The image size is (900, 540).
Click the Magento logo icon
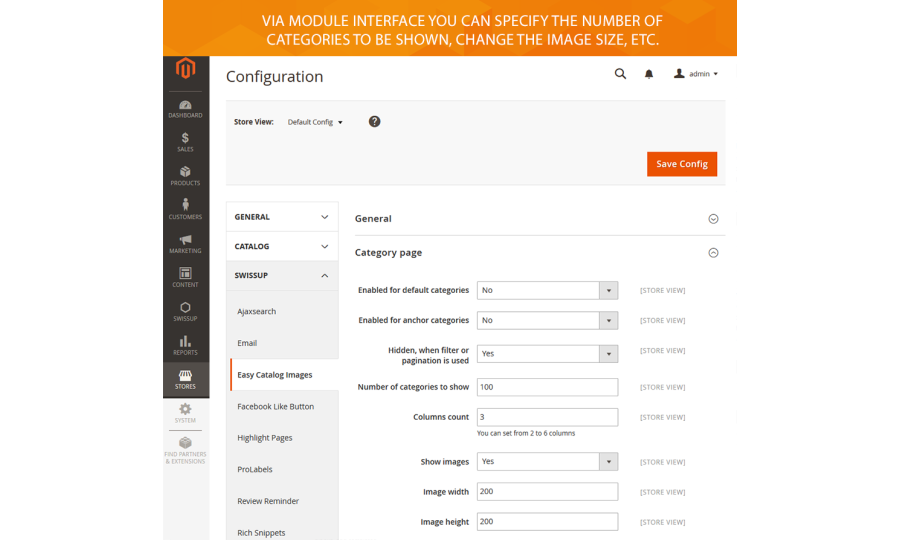point(185,69)
